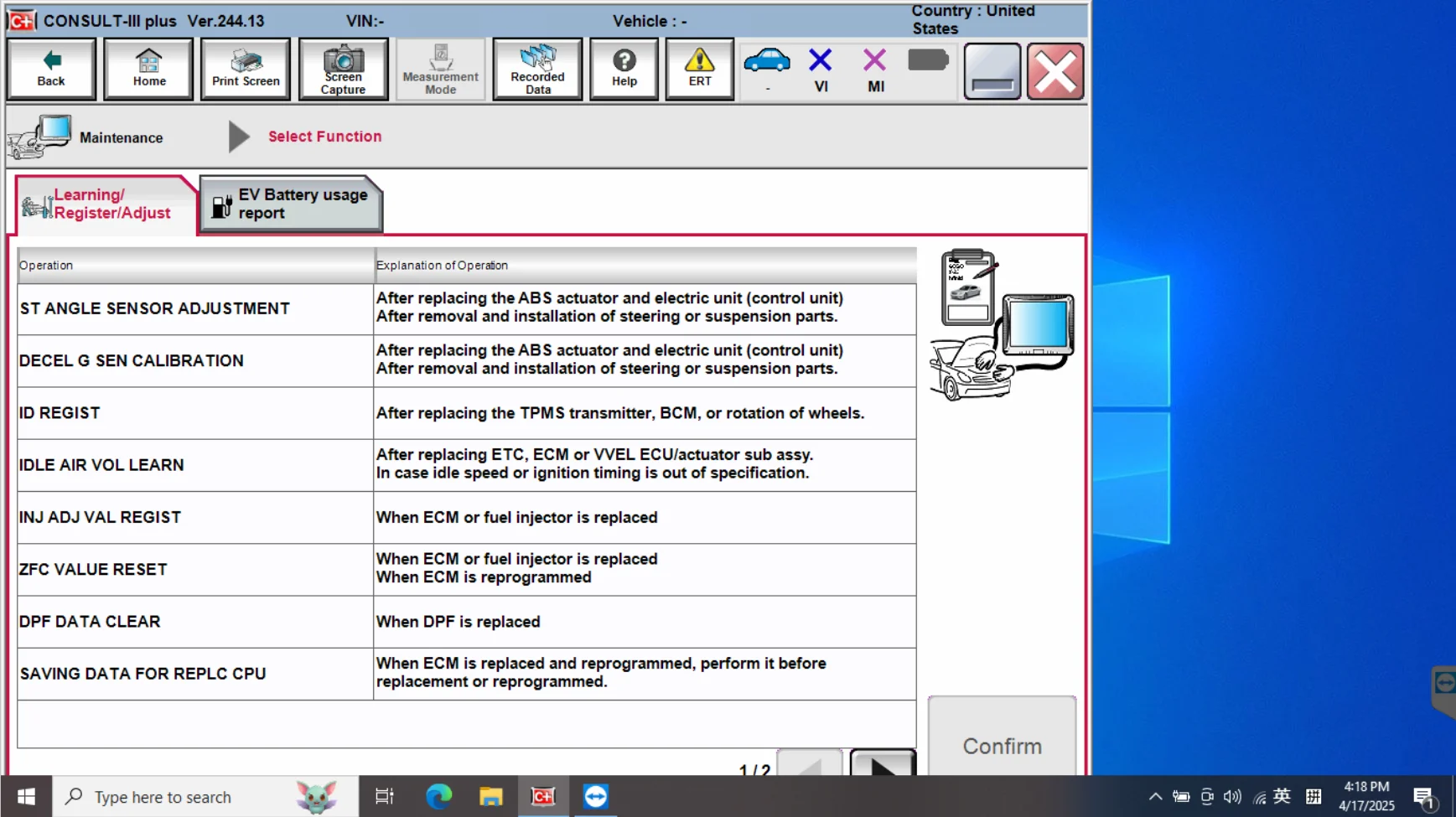
Task: Open the Help question mark button
Action: (624, 69)
